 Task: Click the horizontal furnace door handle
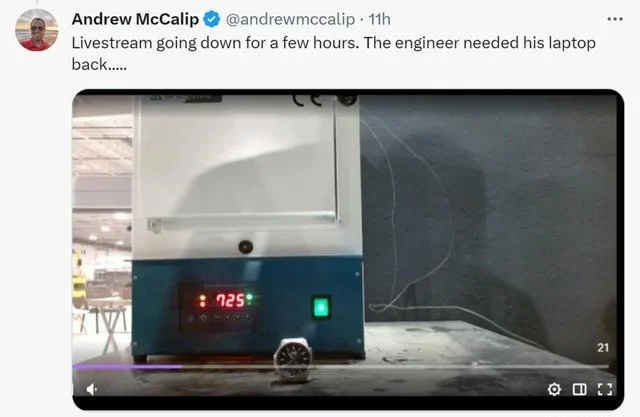(243, 222)
